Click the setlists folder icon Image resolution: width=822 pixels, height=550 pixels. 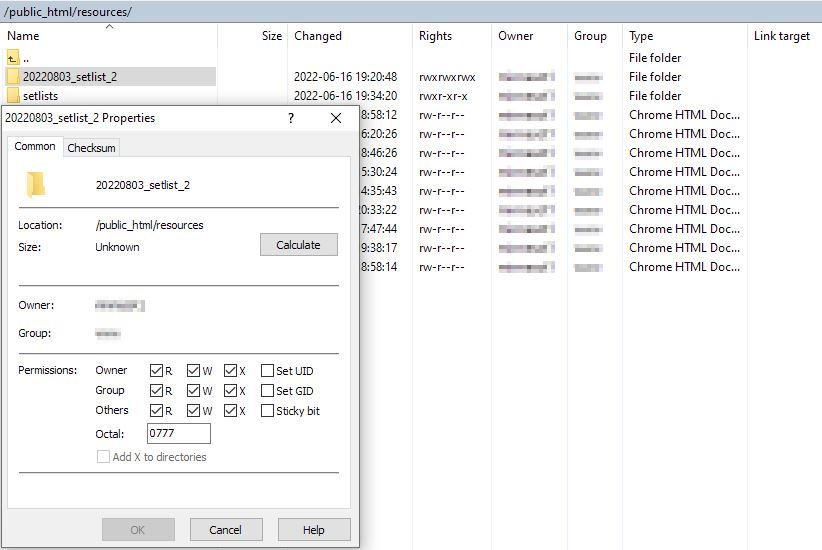click(13, 96)
